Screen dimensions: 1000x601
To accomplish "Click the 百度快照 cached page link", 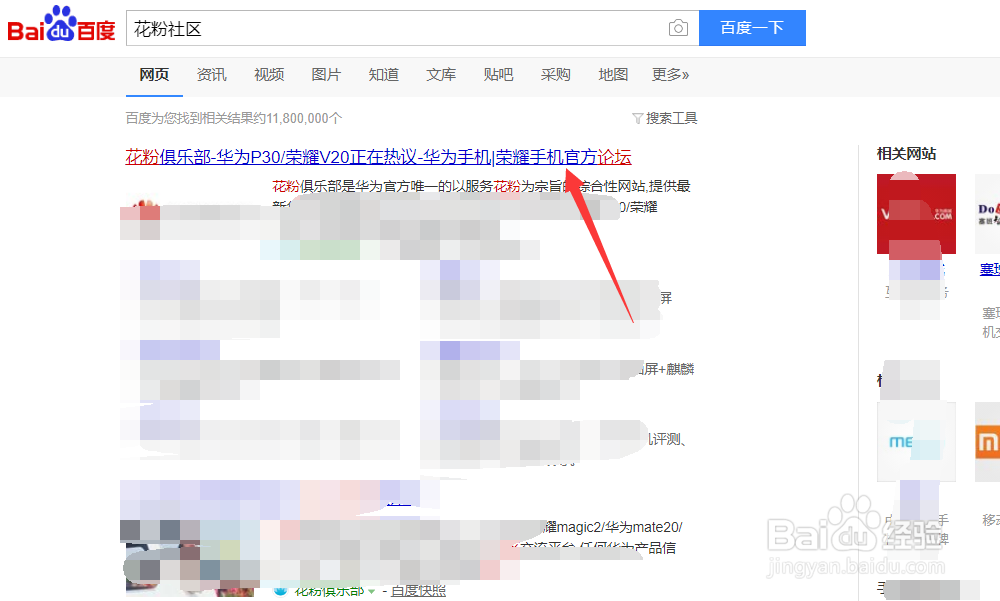I will click(x=418, y=592).
